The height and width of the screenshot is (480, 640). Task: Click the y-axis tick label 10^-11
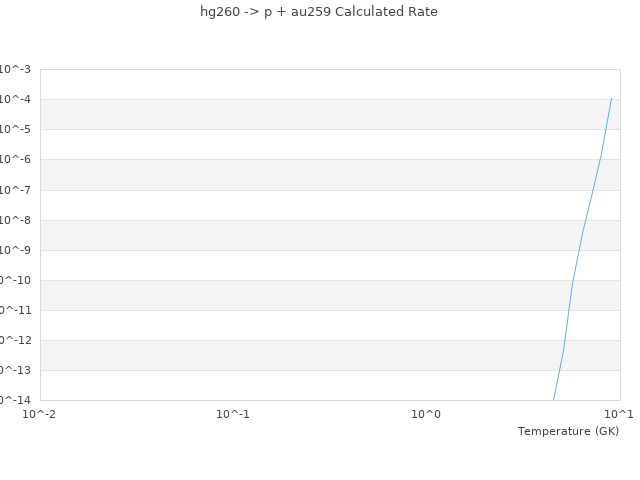[x=14, y=310]
